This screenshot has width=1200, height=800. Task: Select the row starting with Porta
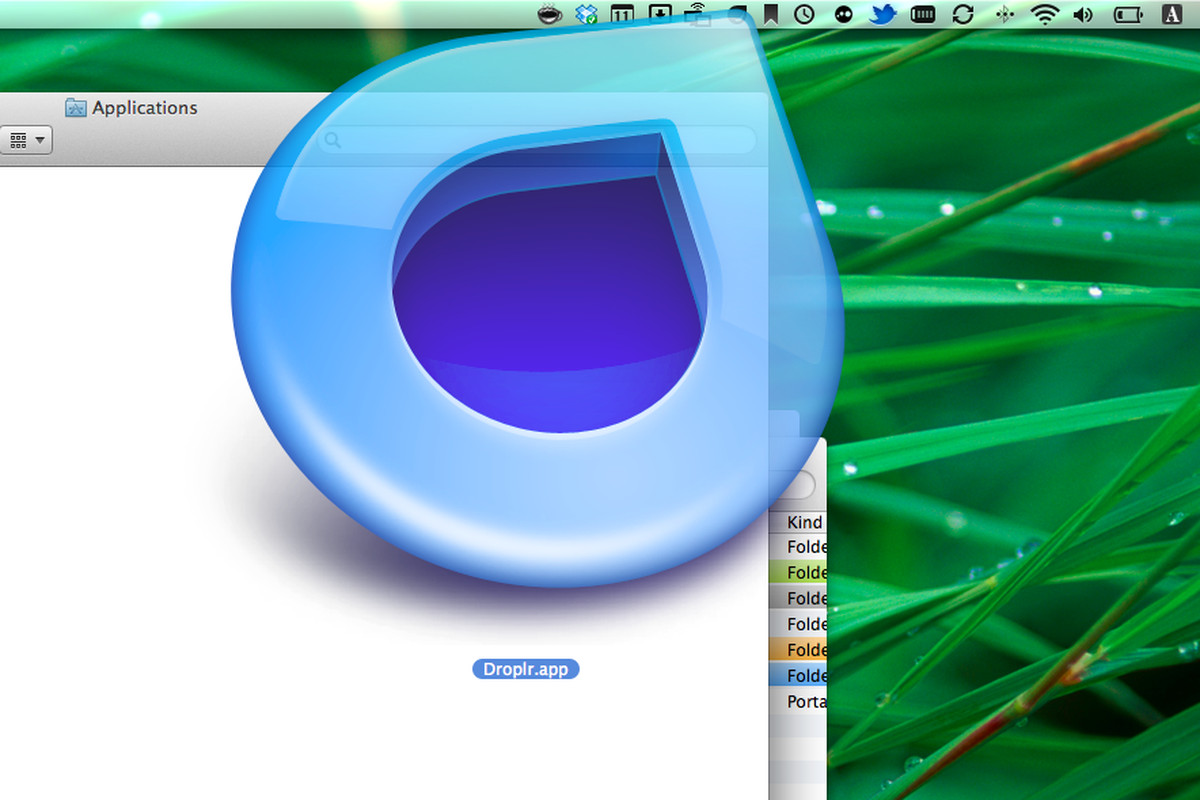tap(798, 701)
